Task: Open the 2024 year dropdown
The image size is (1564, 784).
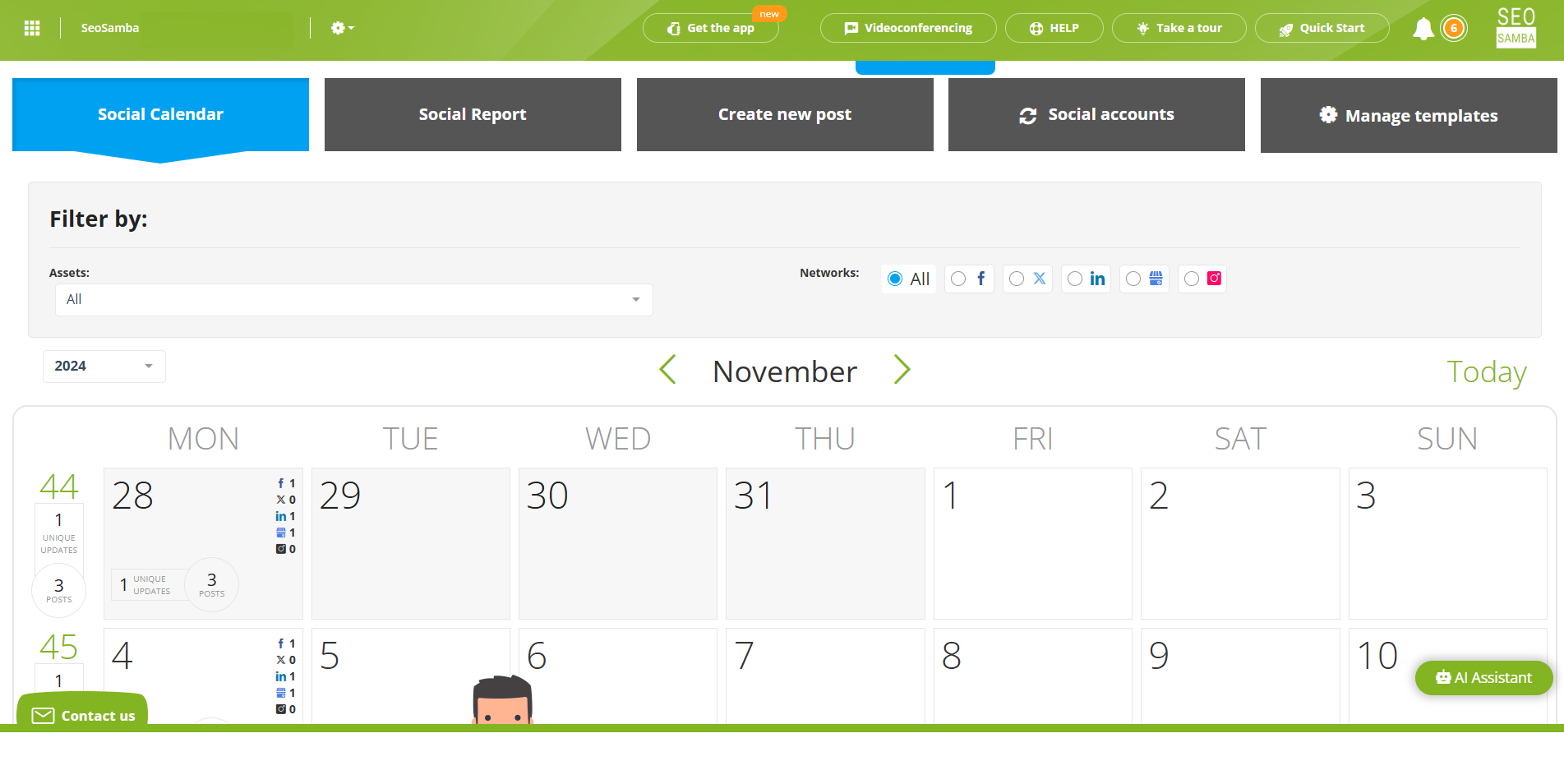Action: [x=104, y=366]
